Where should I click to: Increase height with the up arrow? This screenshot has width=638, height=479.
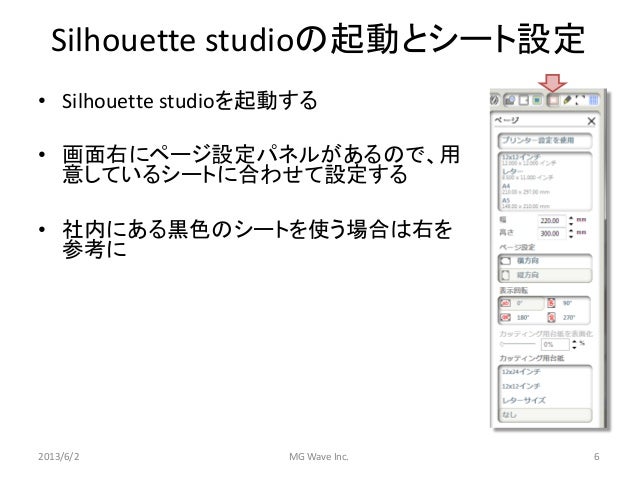571,231
